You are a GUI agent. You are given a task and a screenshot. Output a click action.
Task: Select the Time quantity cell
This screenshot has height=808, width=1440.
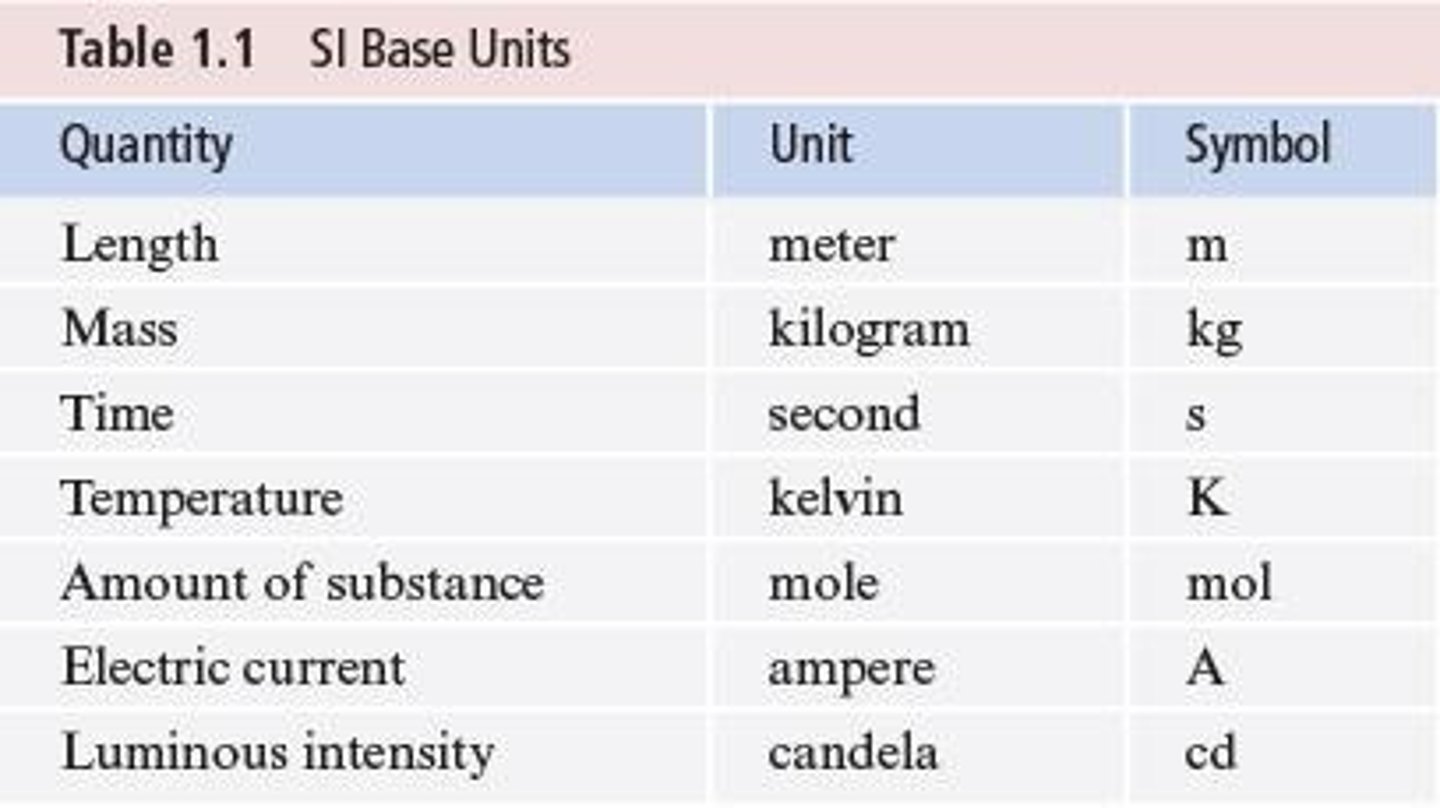(117, 414)
